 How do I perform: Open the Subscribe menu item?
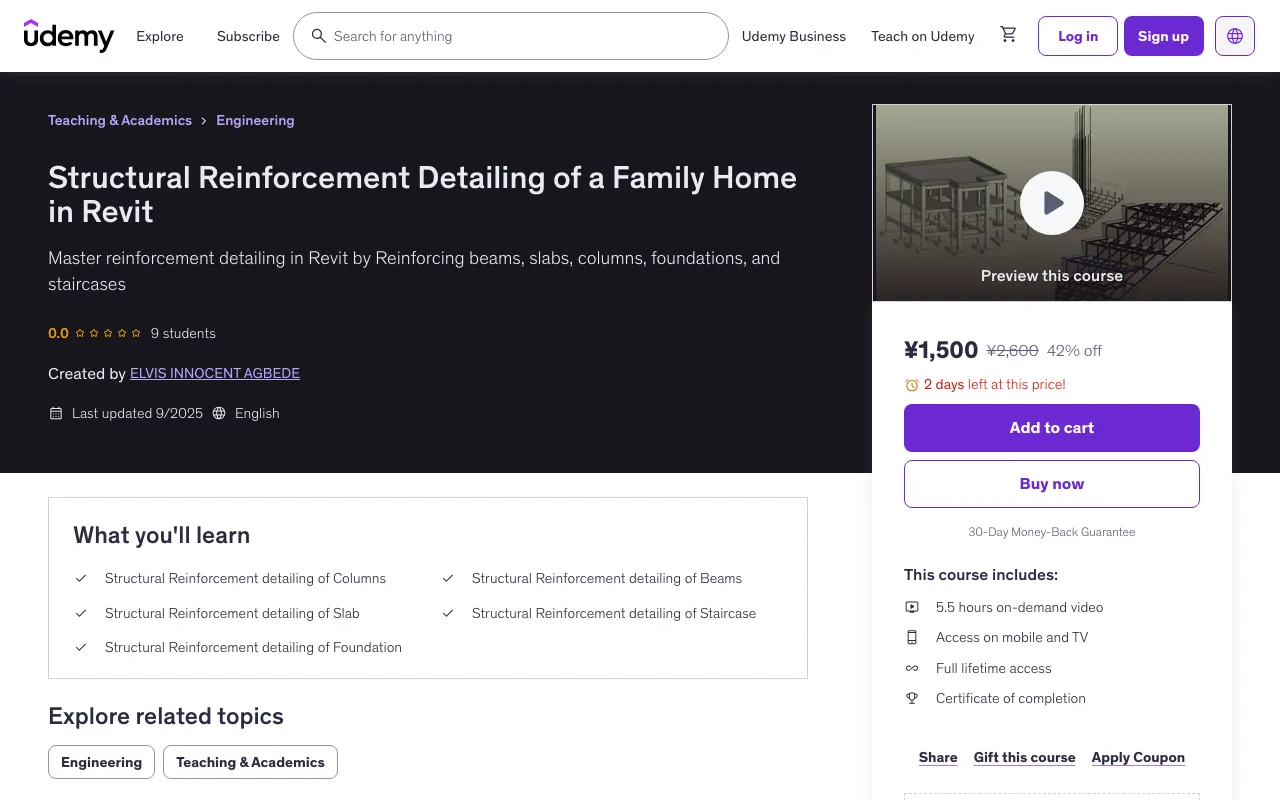click(x=248, y=36)
